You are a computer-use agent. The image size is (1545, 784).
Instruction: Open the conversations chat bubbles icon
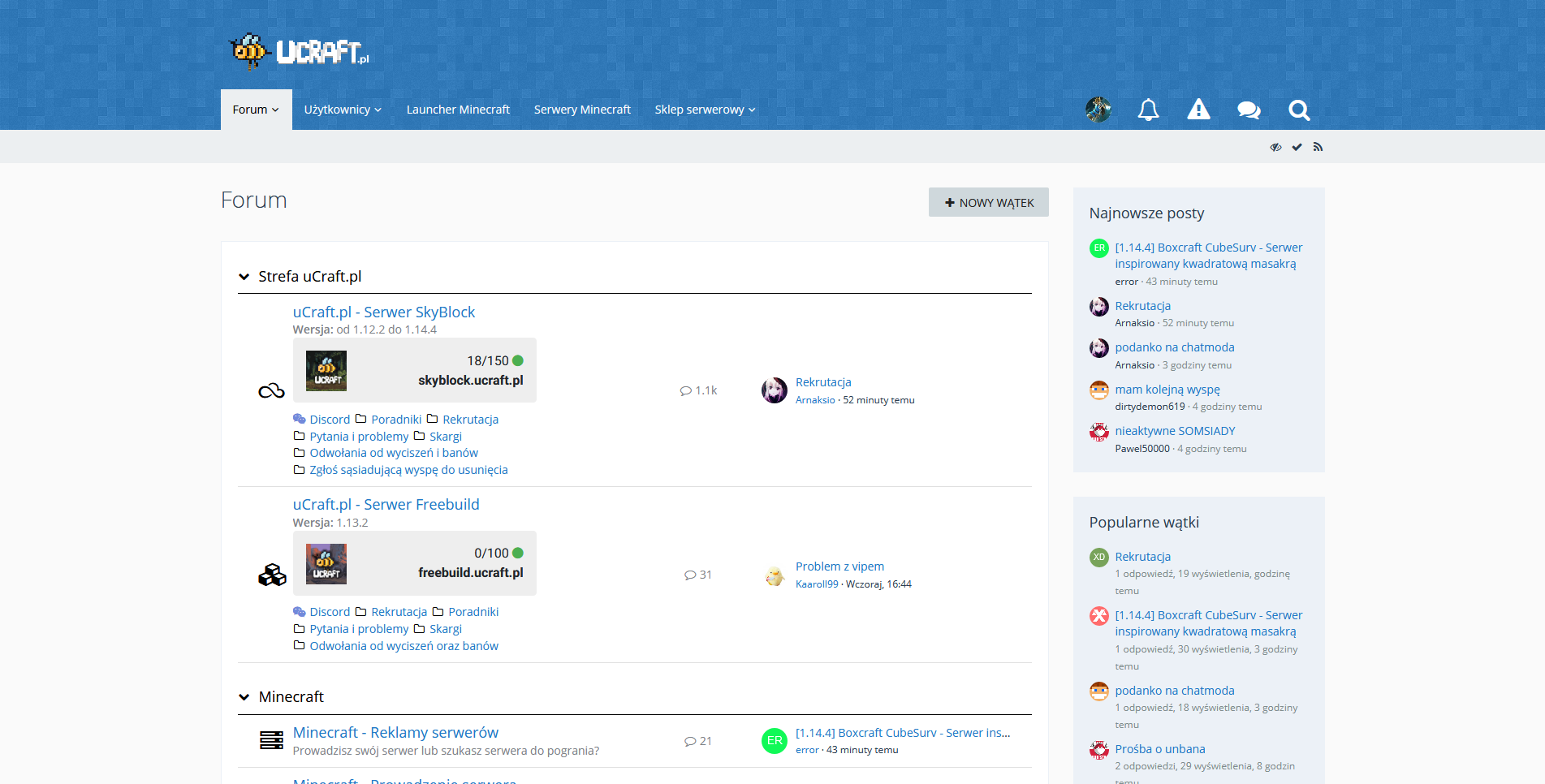[1249, 110]
